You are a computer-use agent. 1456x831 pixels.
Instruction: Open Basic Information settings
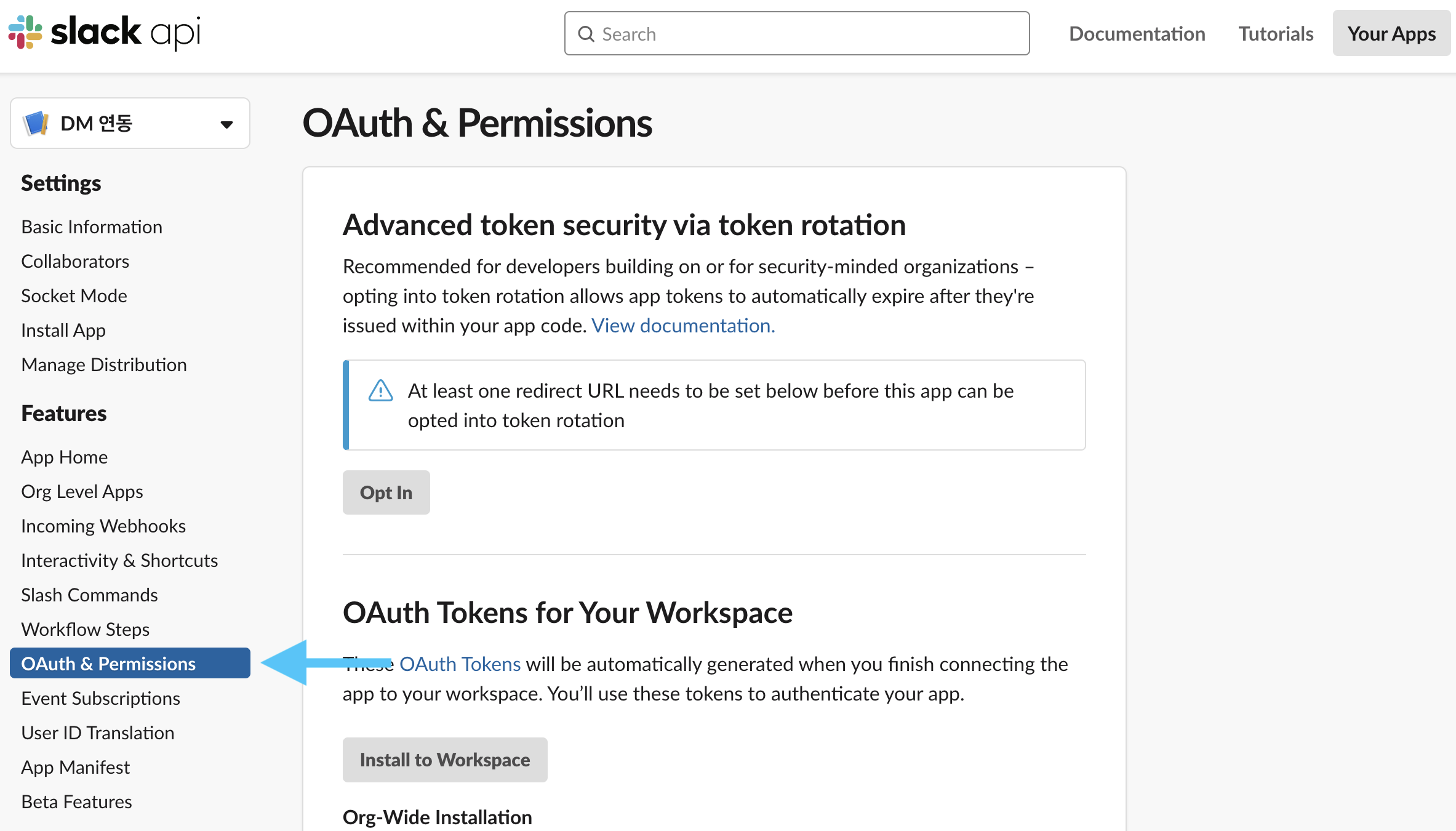pyautogui.click(x=92, y=227)
